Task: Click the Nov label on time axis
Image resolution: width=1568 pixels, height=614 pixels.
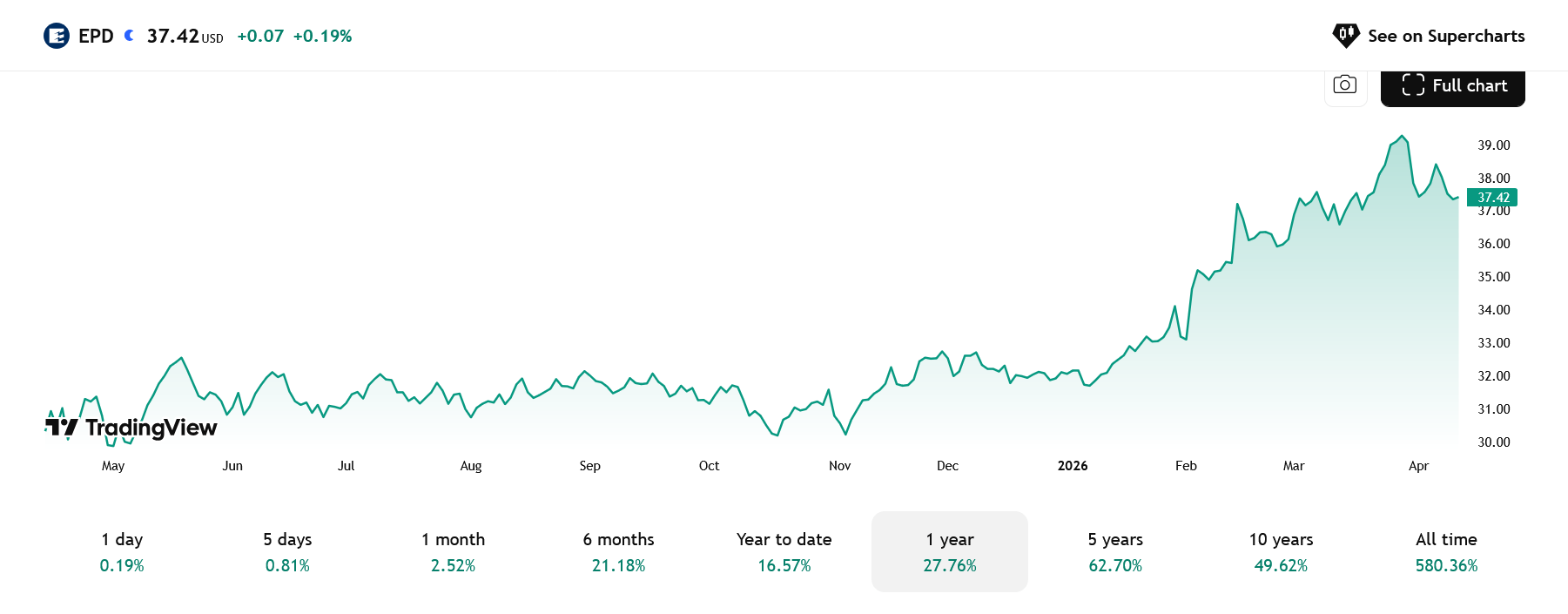Action: pos(839,466)
